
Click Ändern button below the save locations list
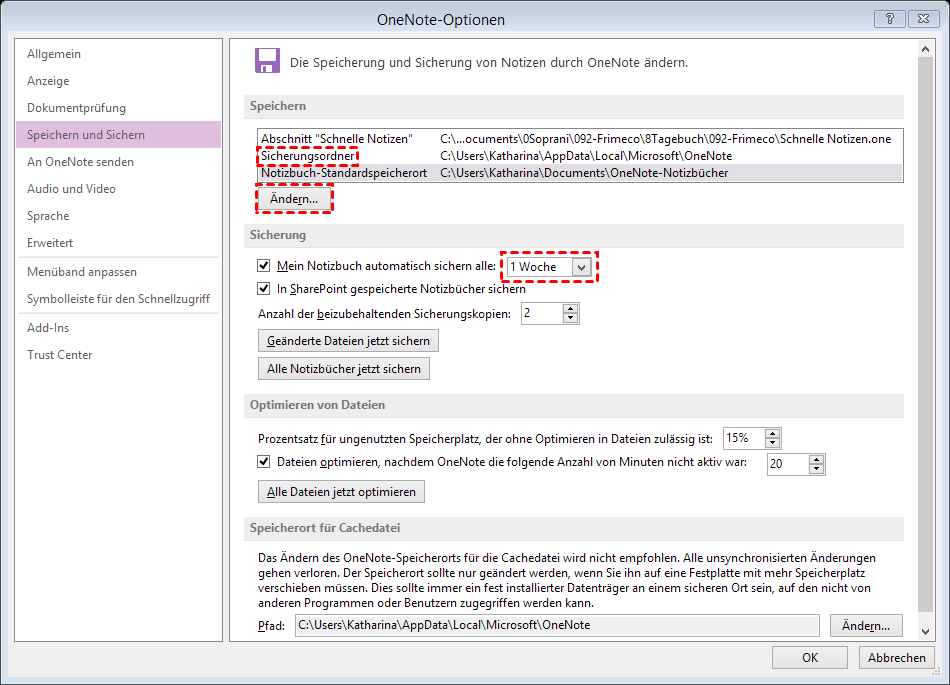294,199
